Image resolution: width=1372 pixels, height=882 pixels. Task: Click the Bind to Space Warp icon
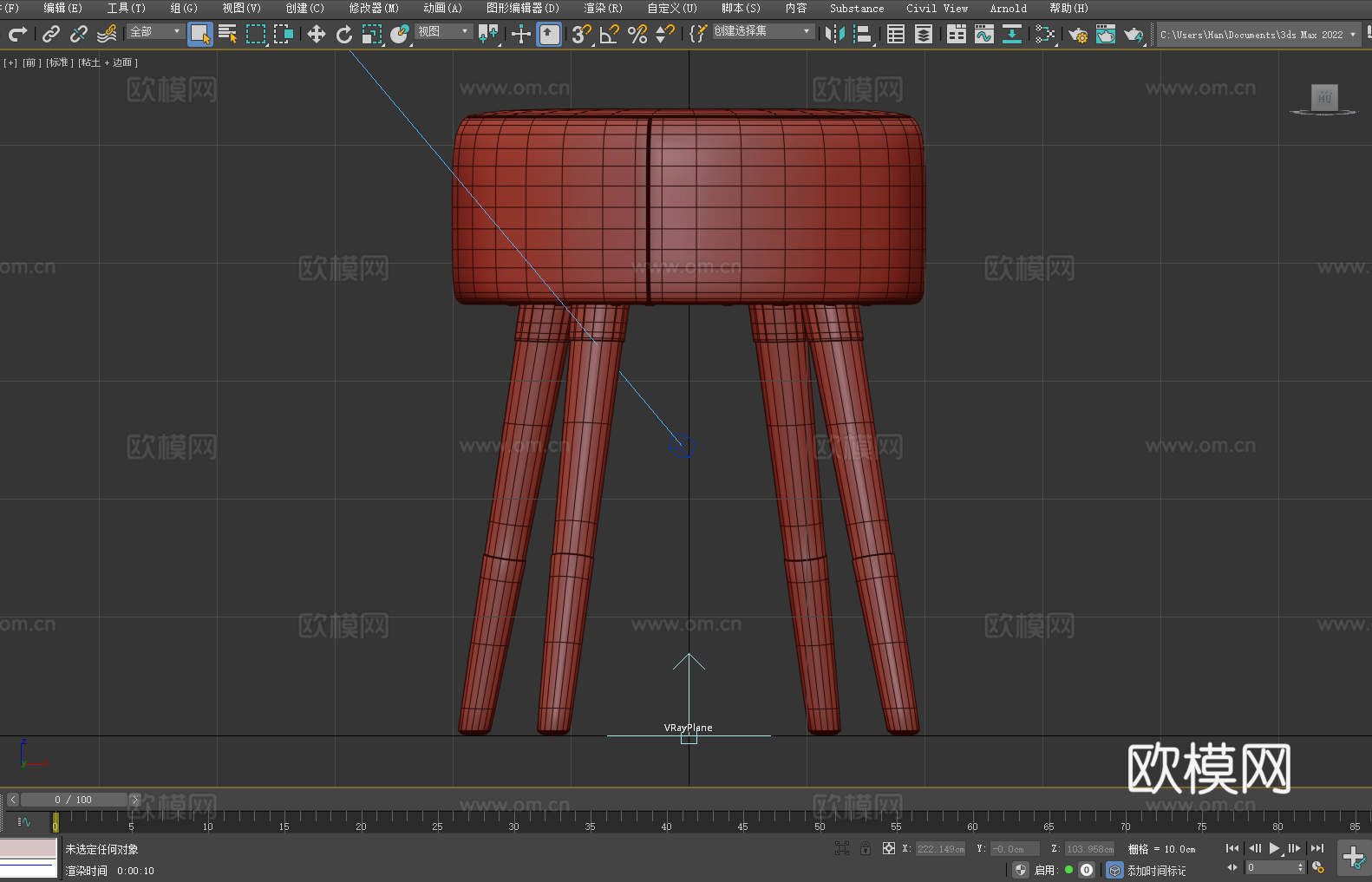(x=107, y=34)
